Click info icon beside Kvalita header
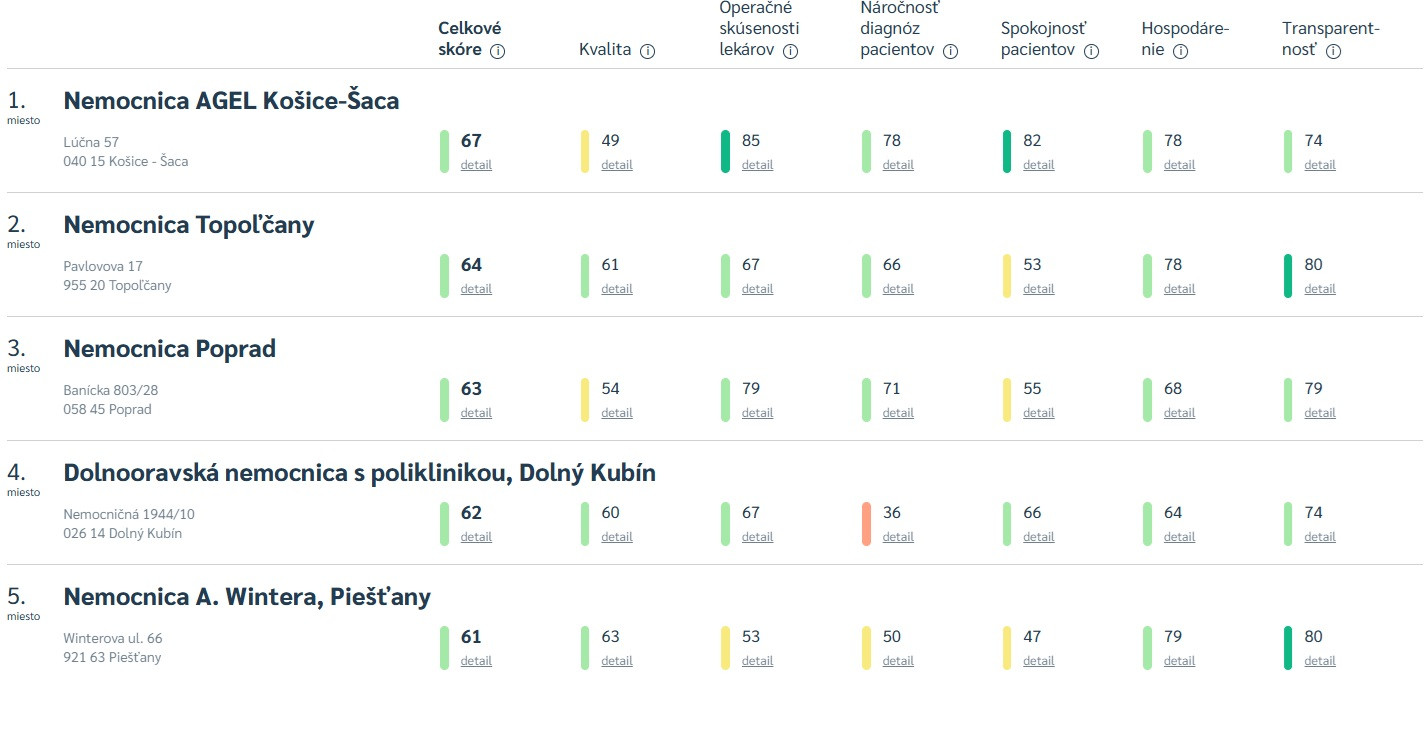The height and width of the screenshot is (736, 1425). tap(647, 51)
